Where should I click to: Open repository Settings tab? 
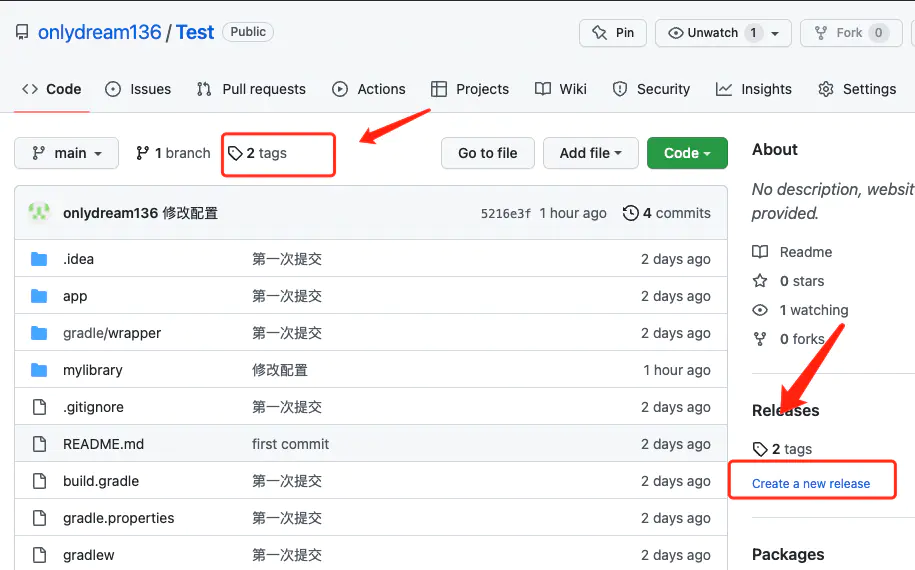(857, 89)
